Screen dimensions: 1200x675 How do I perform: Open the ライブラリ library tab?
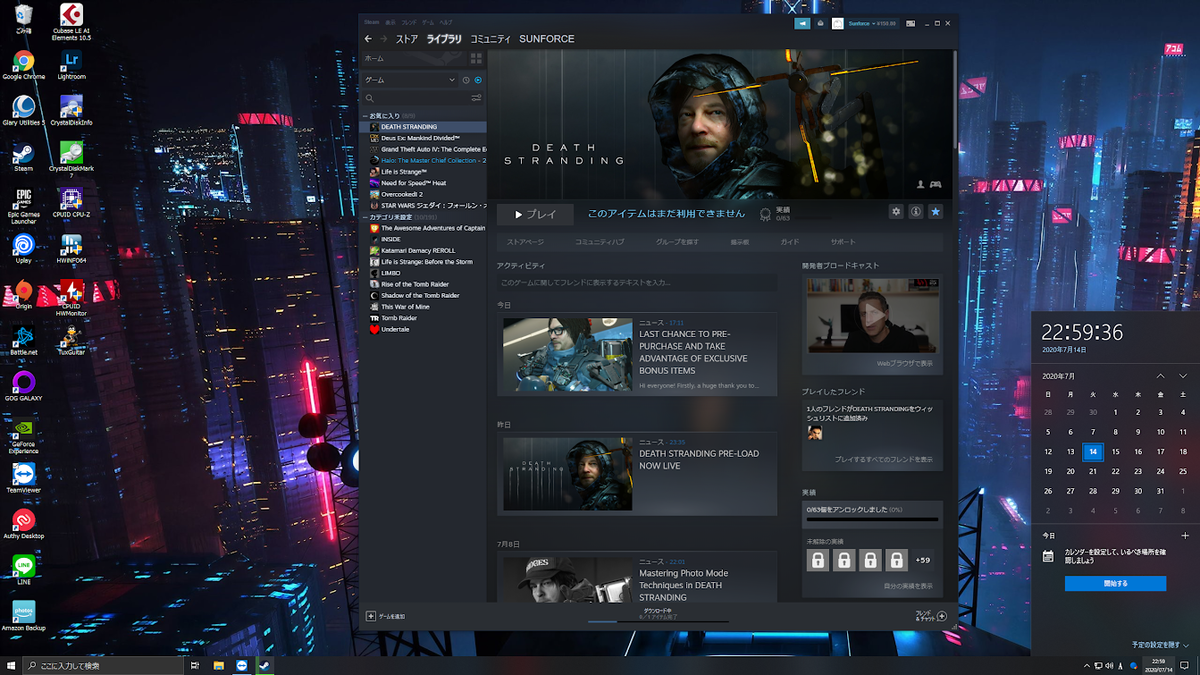click(444, 39)
